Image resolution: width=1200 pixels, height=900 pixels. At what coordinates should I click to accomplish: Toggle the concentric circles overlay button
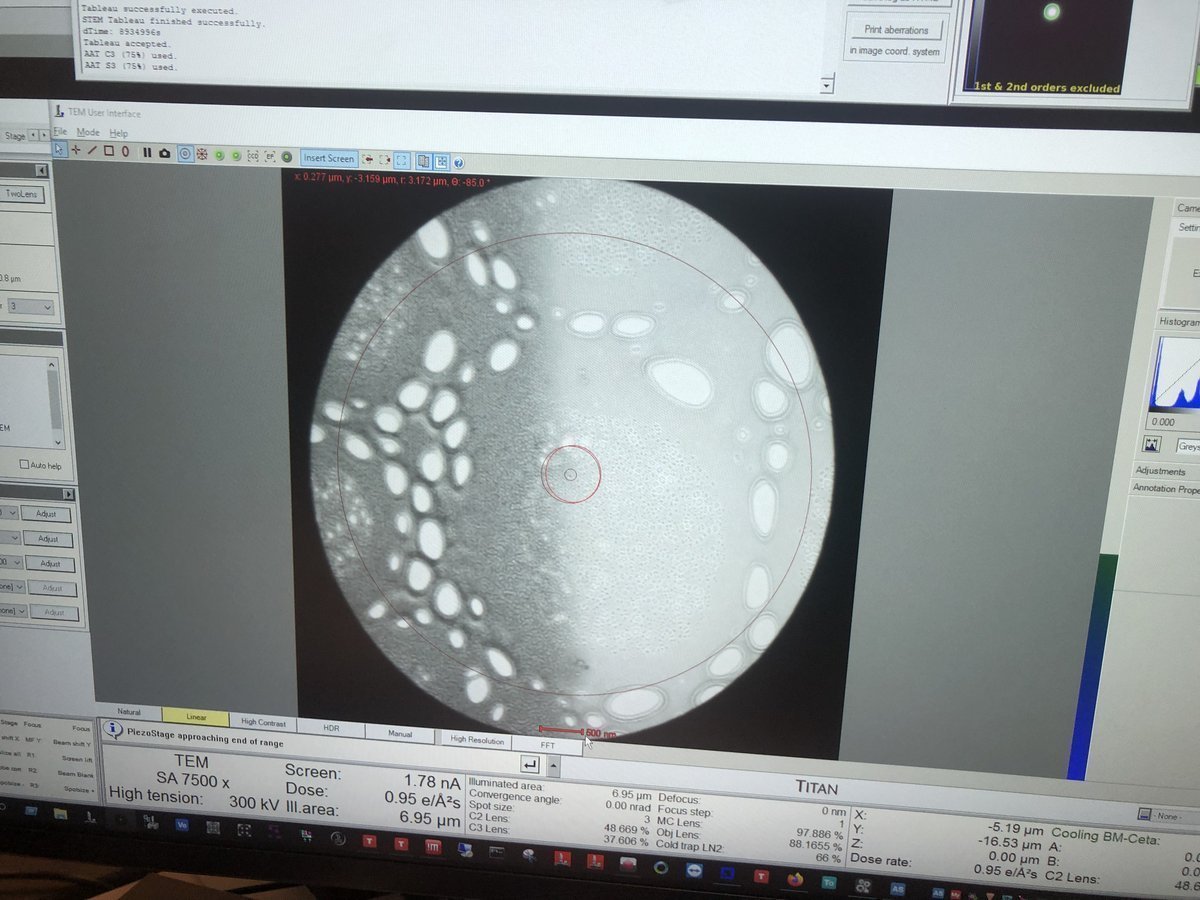(185, 154)
